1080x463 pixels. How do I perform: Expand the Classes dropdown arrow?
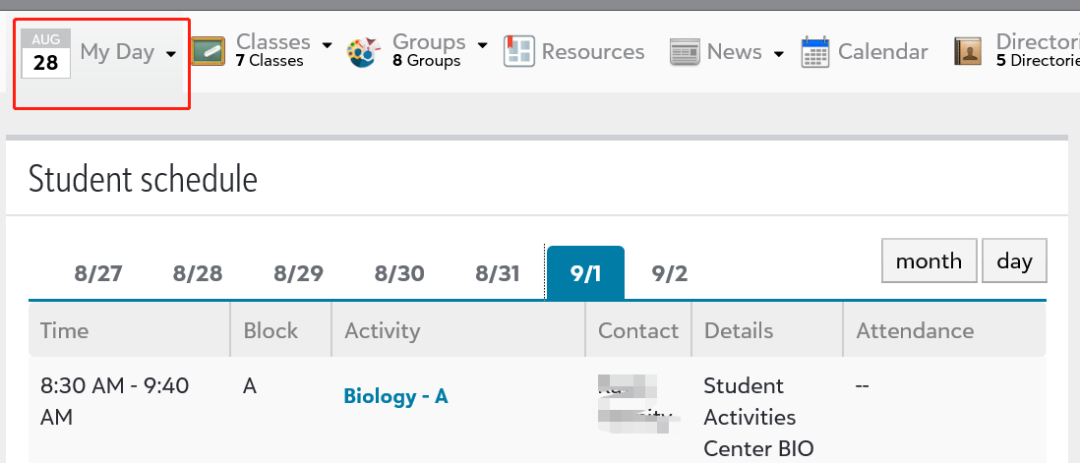[326, 45]
